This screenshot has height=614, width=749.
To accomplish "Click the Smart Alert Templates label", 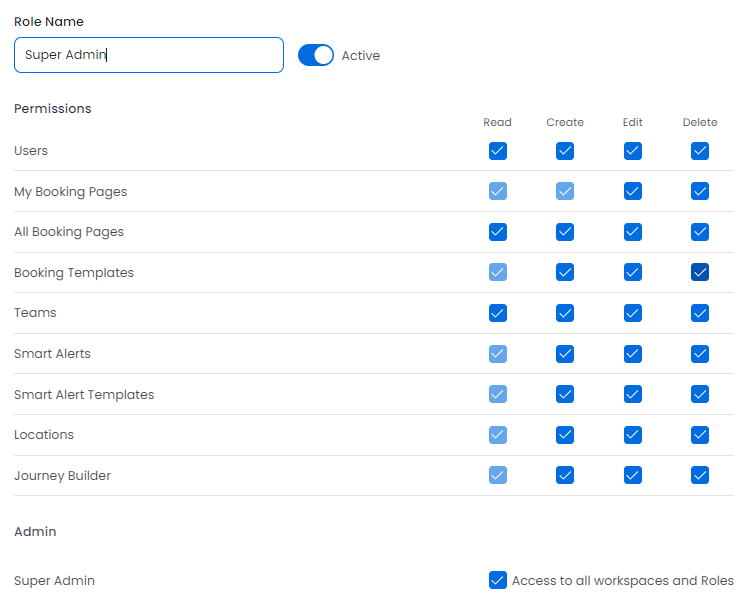I will [x=84, y=395].
